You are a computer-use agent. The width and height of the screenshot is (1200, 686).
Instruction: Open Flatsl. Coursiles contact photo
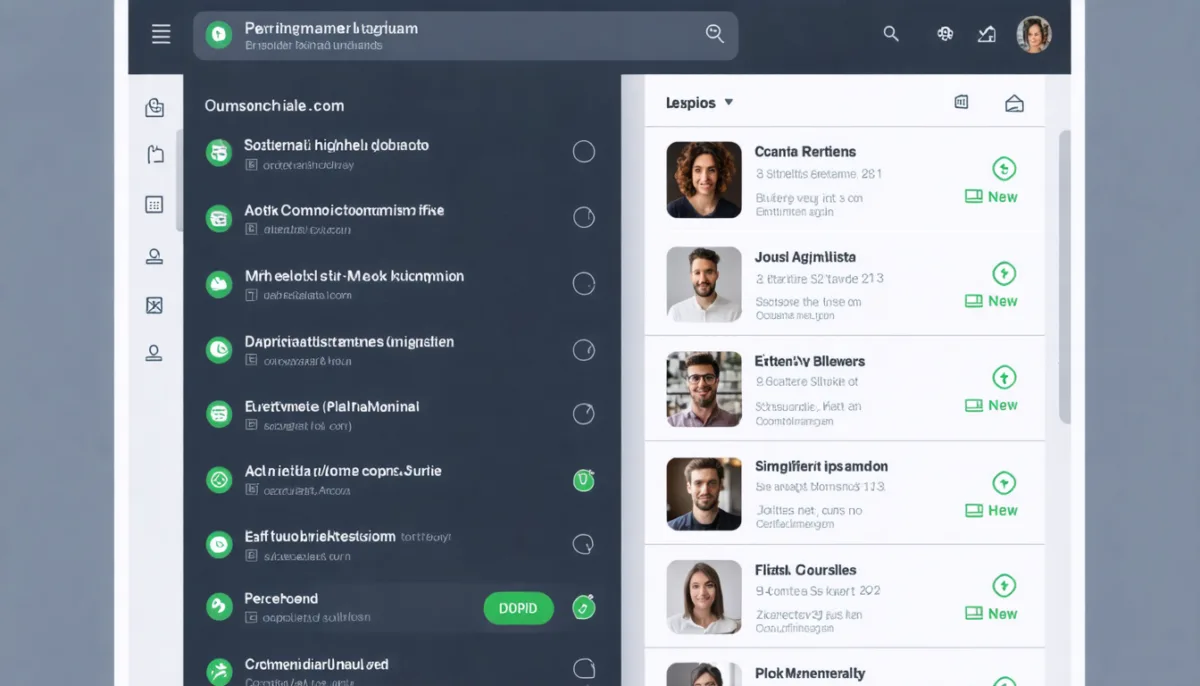tap(704, 597)
